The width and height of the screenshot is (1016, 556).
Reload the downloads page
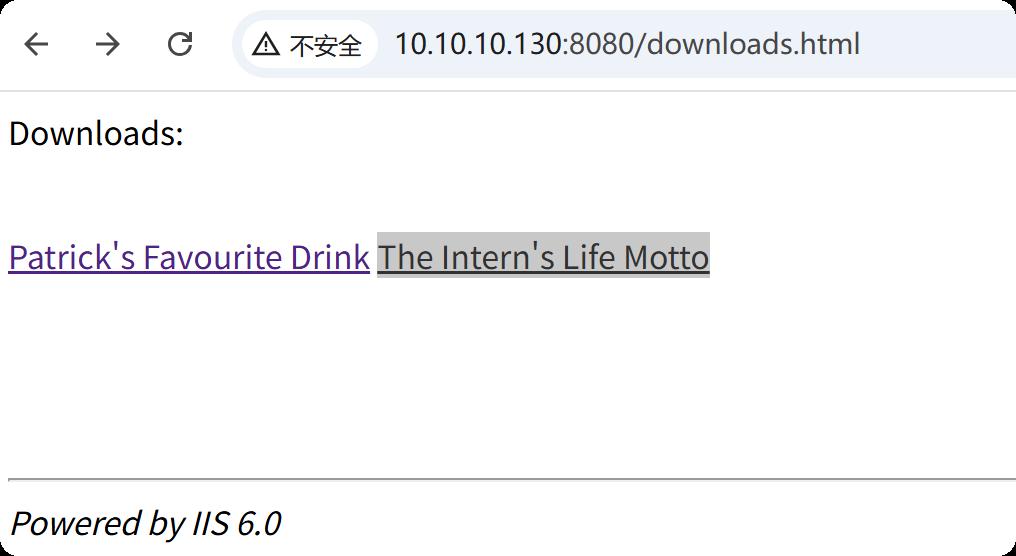pyautogui.click(x=180, y=44)
